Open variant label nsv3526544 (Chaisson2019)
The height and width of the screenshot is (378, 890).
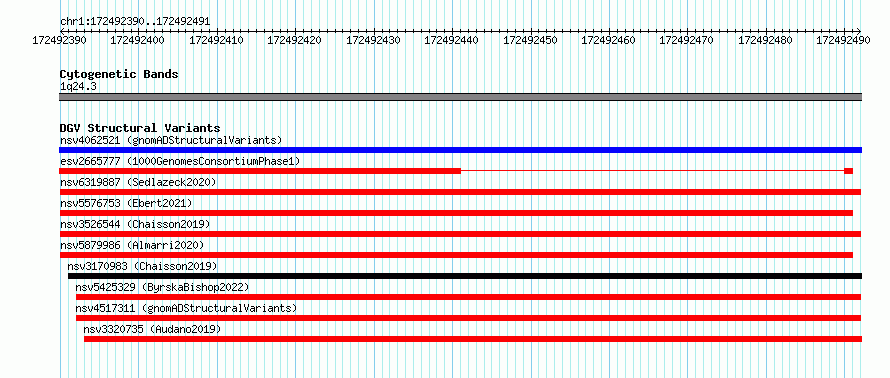tap(135, 224)
